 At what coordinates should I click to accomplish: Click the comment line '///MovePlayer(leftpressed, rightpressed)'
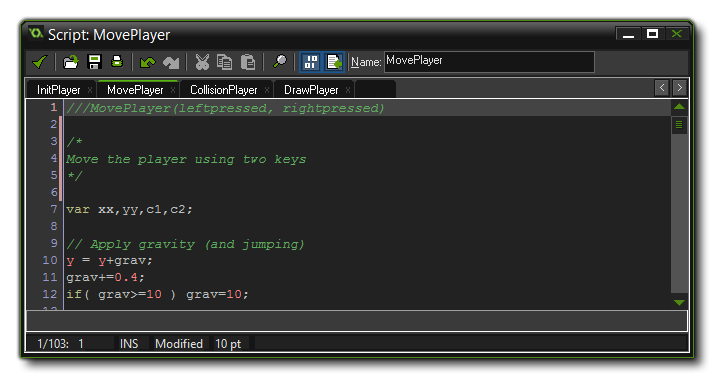point(225,108)
